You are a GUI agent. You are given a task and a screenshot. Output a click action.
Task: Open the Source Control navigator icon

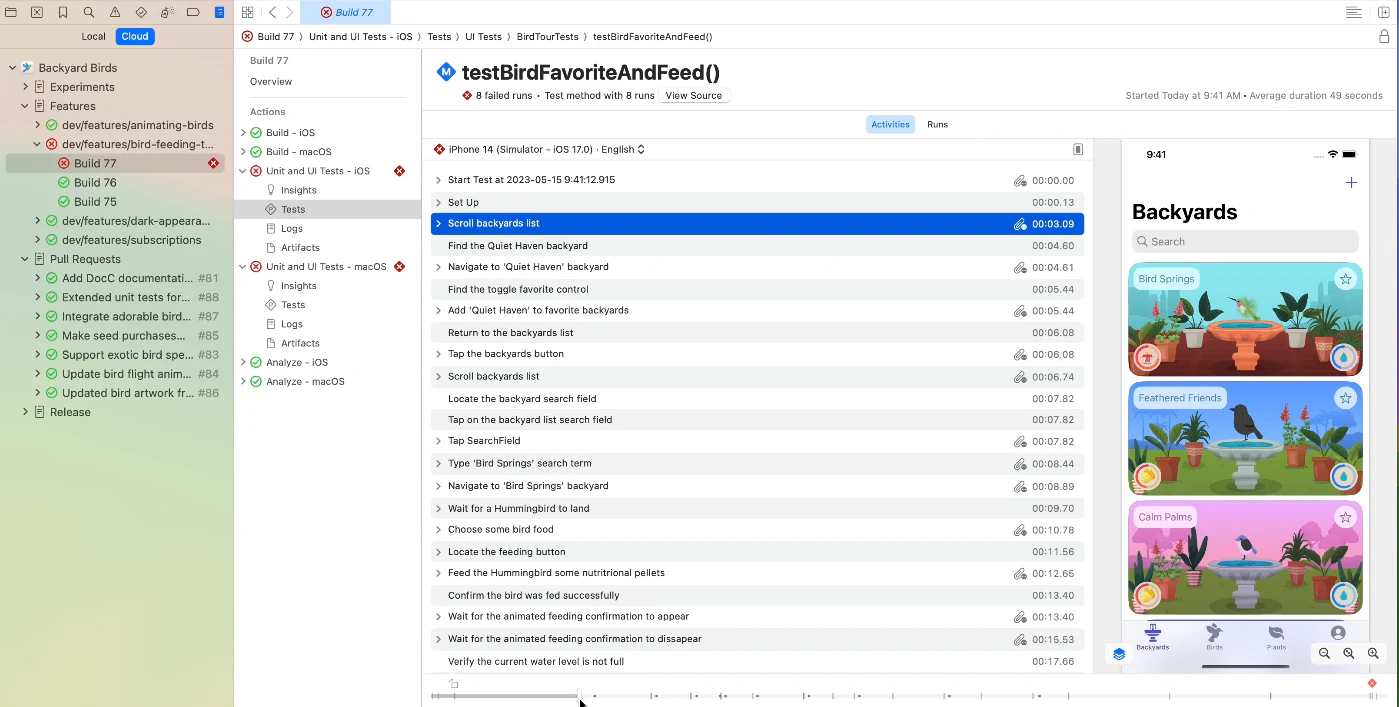pyautogui.click(x=37, y=12)
